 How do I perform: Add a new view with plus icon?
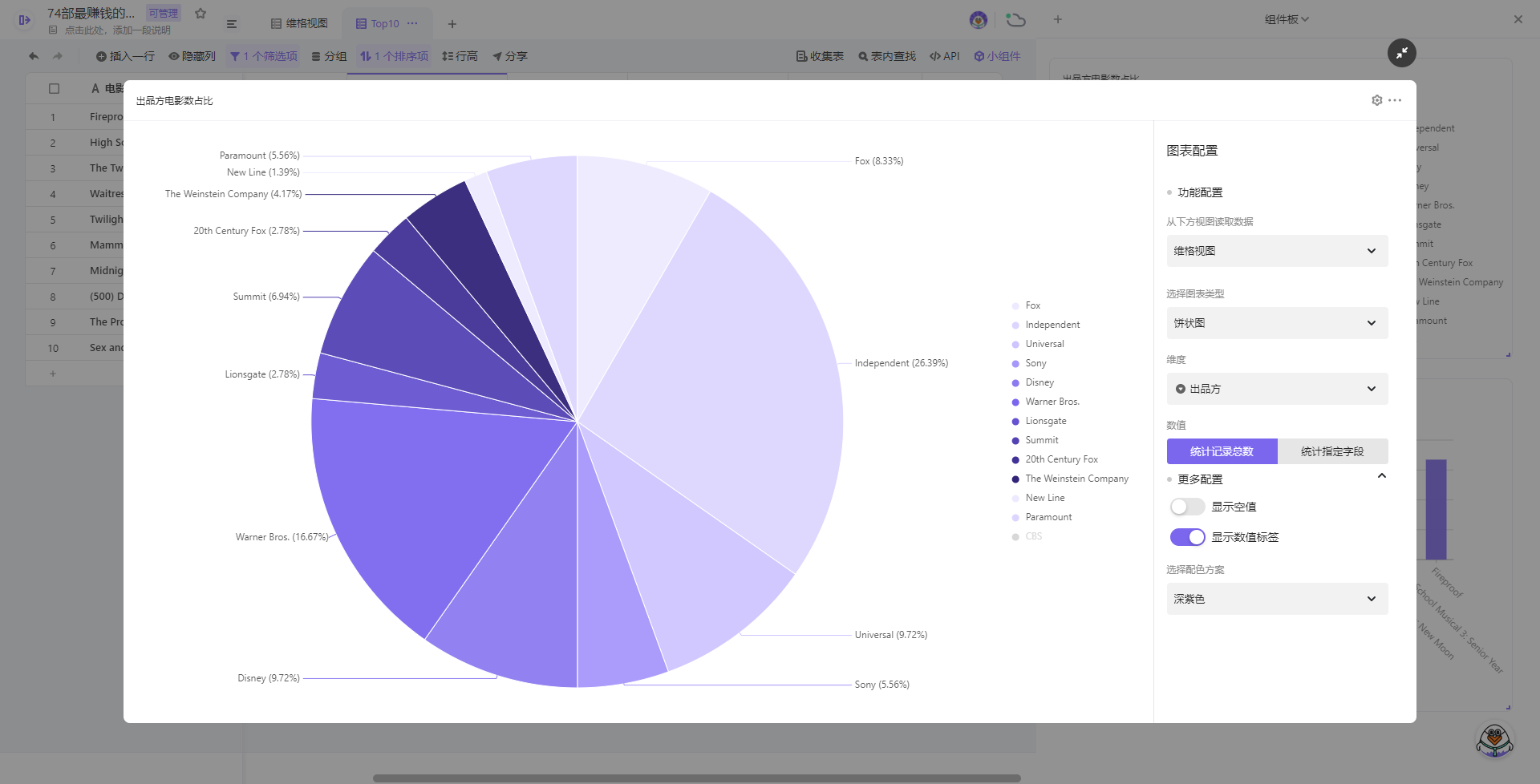click(452, 24)
